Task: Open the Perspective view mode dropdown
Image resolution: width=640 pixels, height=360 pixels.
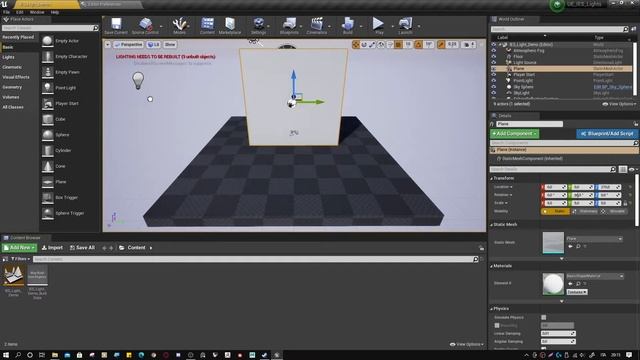Action: tap(129, 44)
